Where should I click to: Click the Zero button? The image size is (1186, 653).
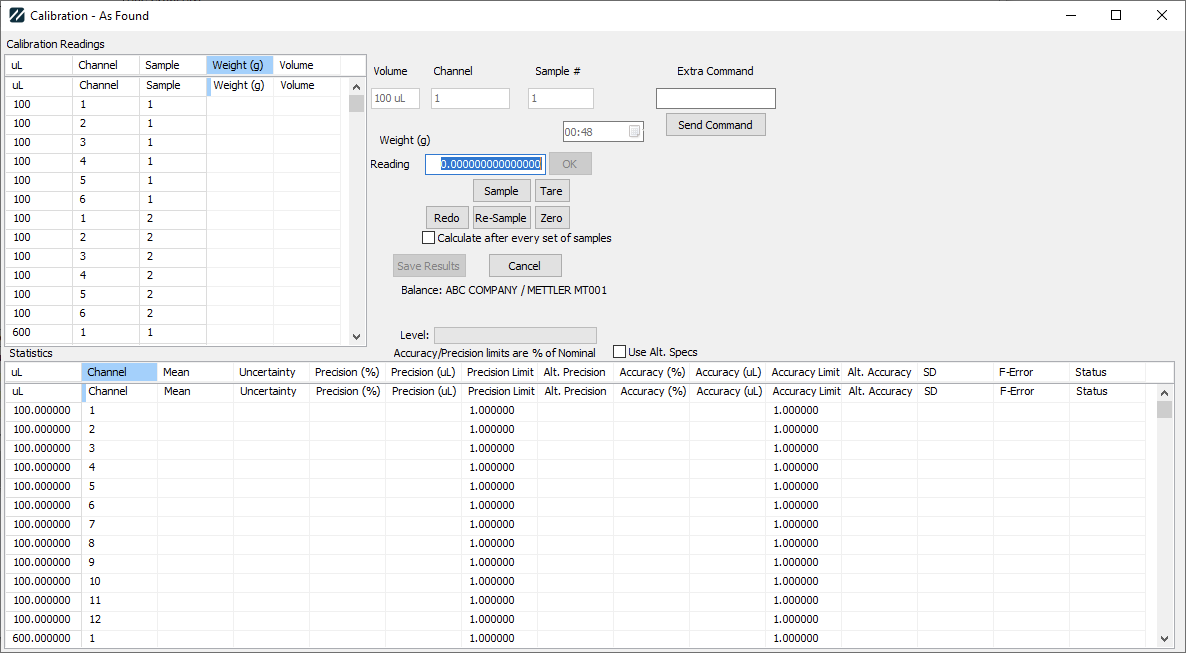click(x=552, y=218)
